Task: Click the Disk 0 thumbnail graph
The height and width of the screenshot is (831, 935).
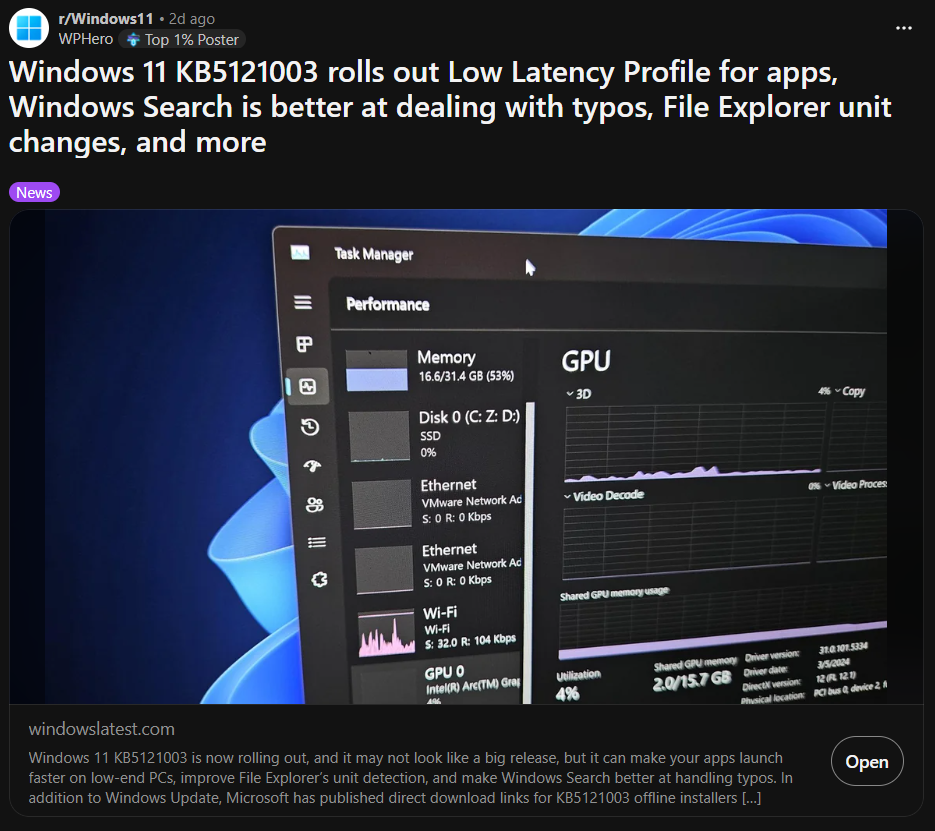Action: [379, 436]
